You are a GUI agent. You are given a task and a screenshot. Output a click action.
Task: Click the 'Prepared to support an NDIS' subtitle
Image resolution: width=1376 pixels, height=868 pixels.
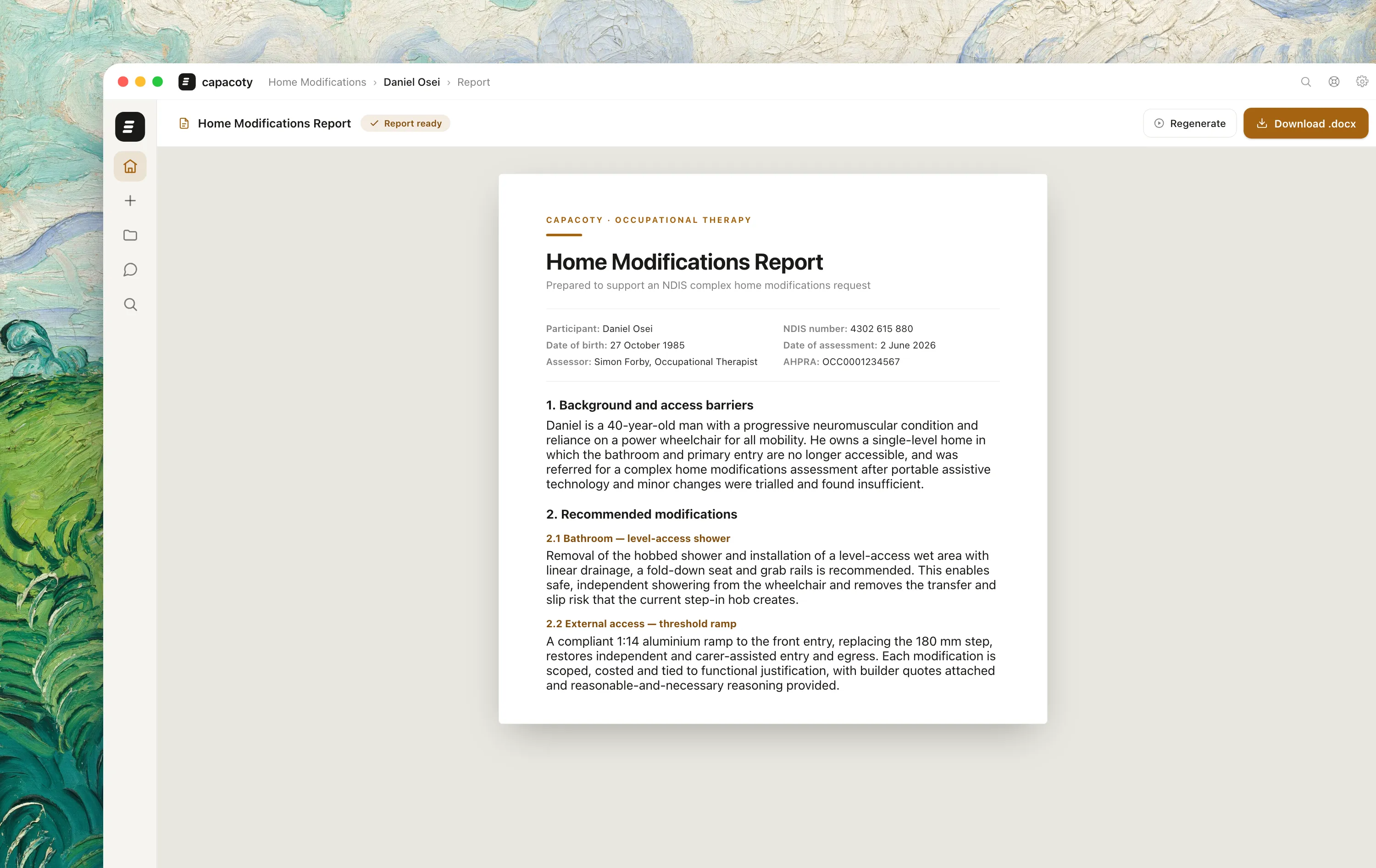coord(708,285)
